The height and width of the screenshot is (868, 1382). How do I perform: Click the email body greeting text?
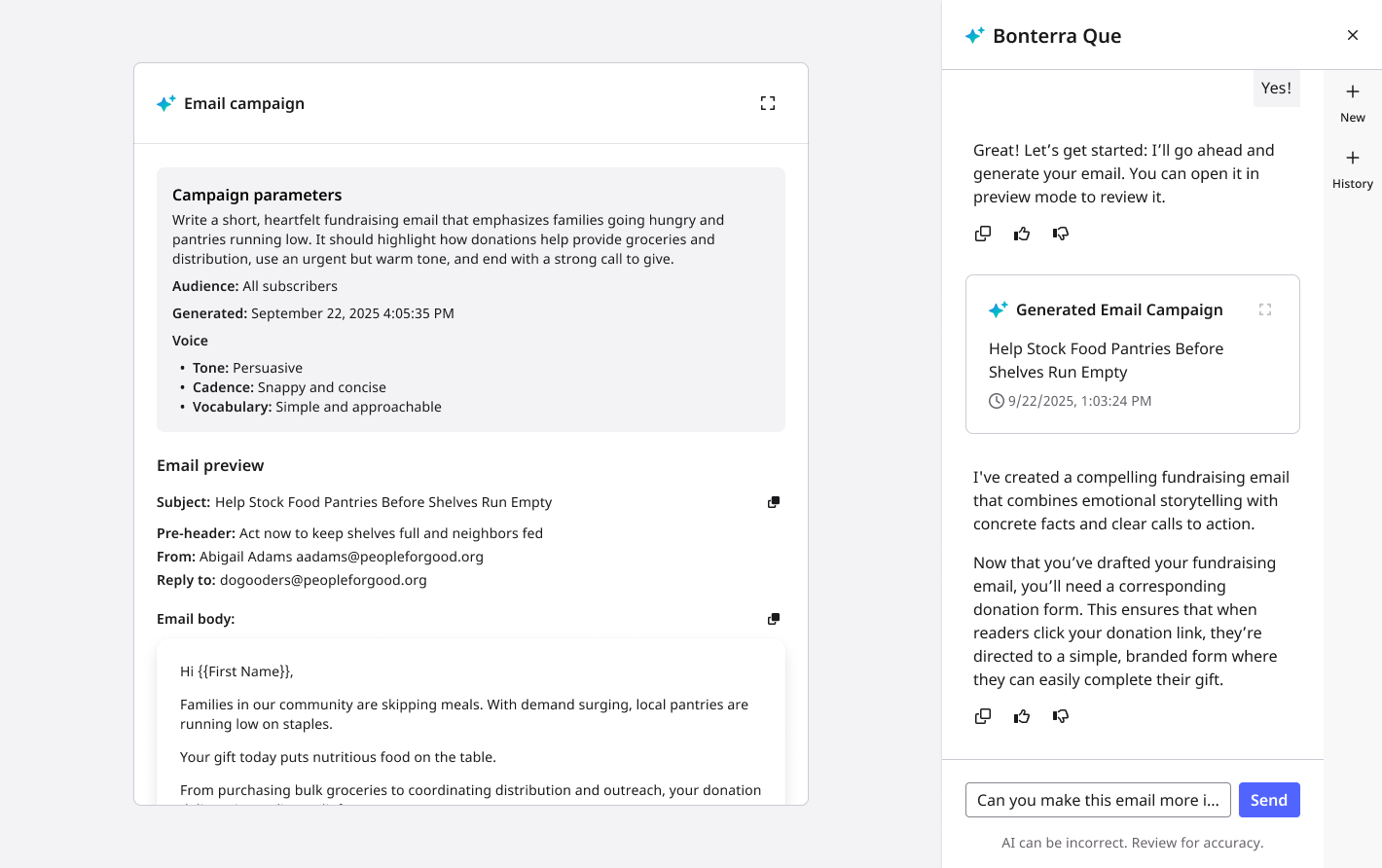tap(236, 671)
